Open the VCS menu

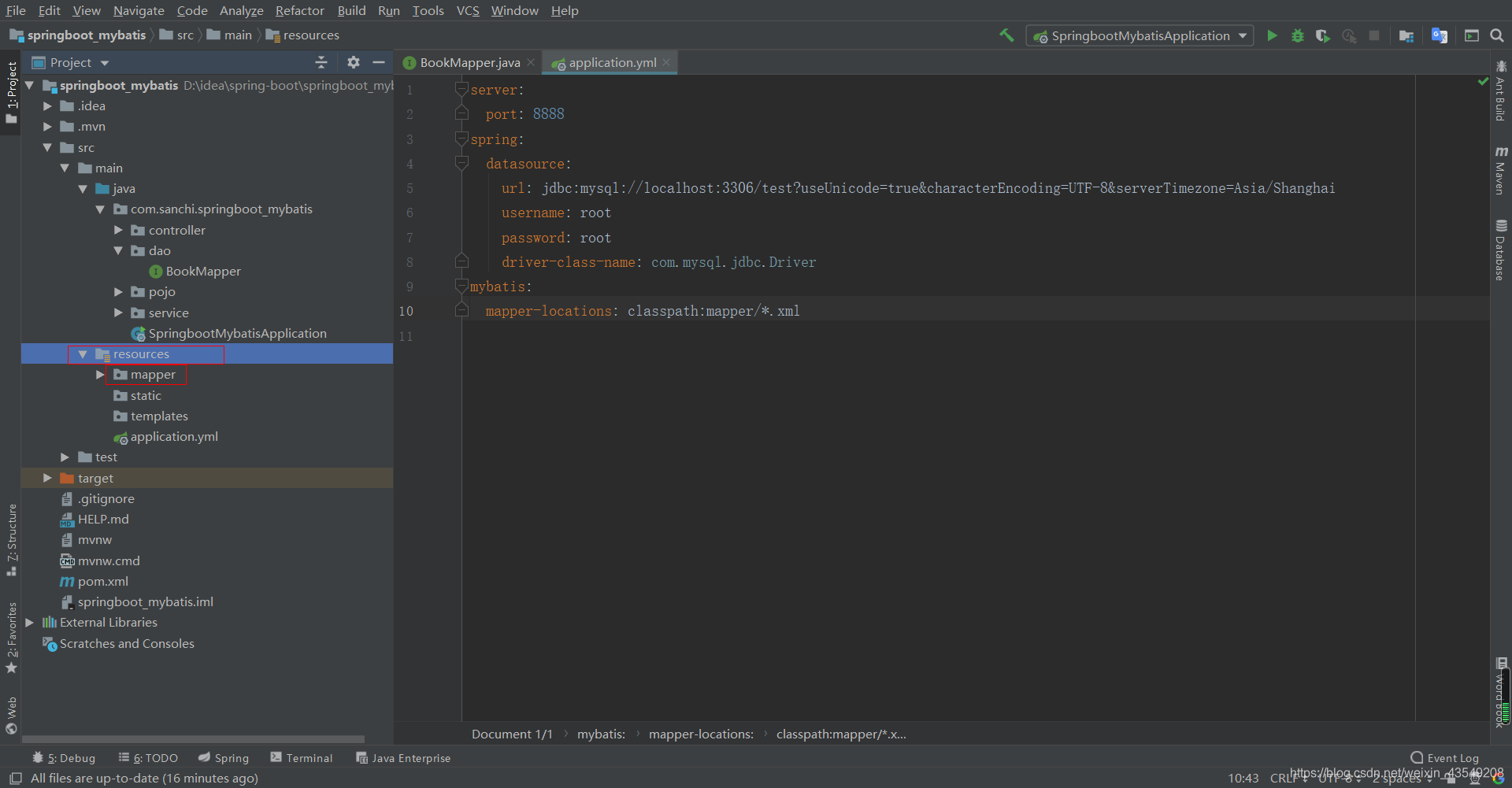(468, 10)
